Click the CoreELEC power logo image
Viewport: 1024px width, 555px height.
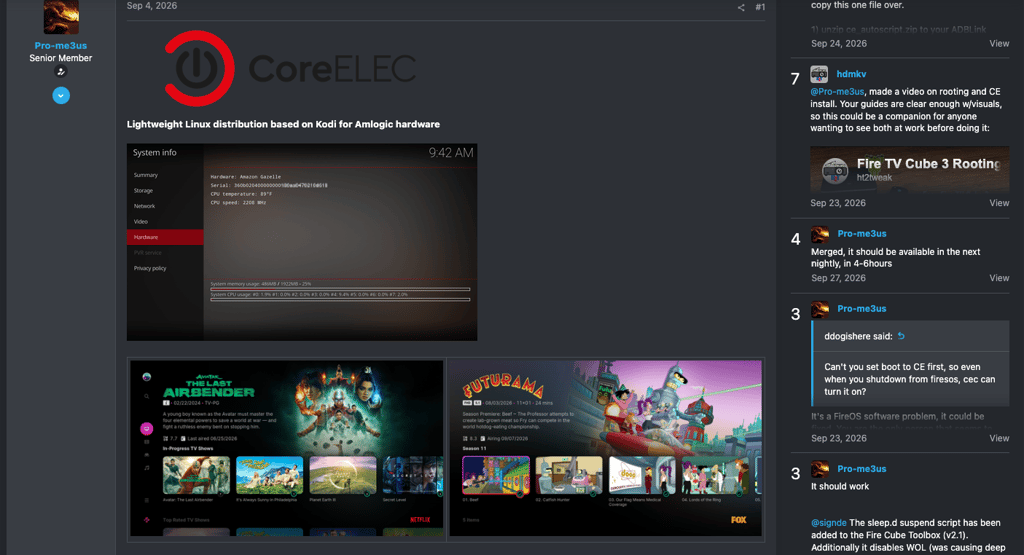pyautogui.click(x=199, y=69)
